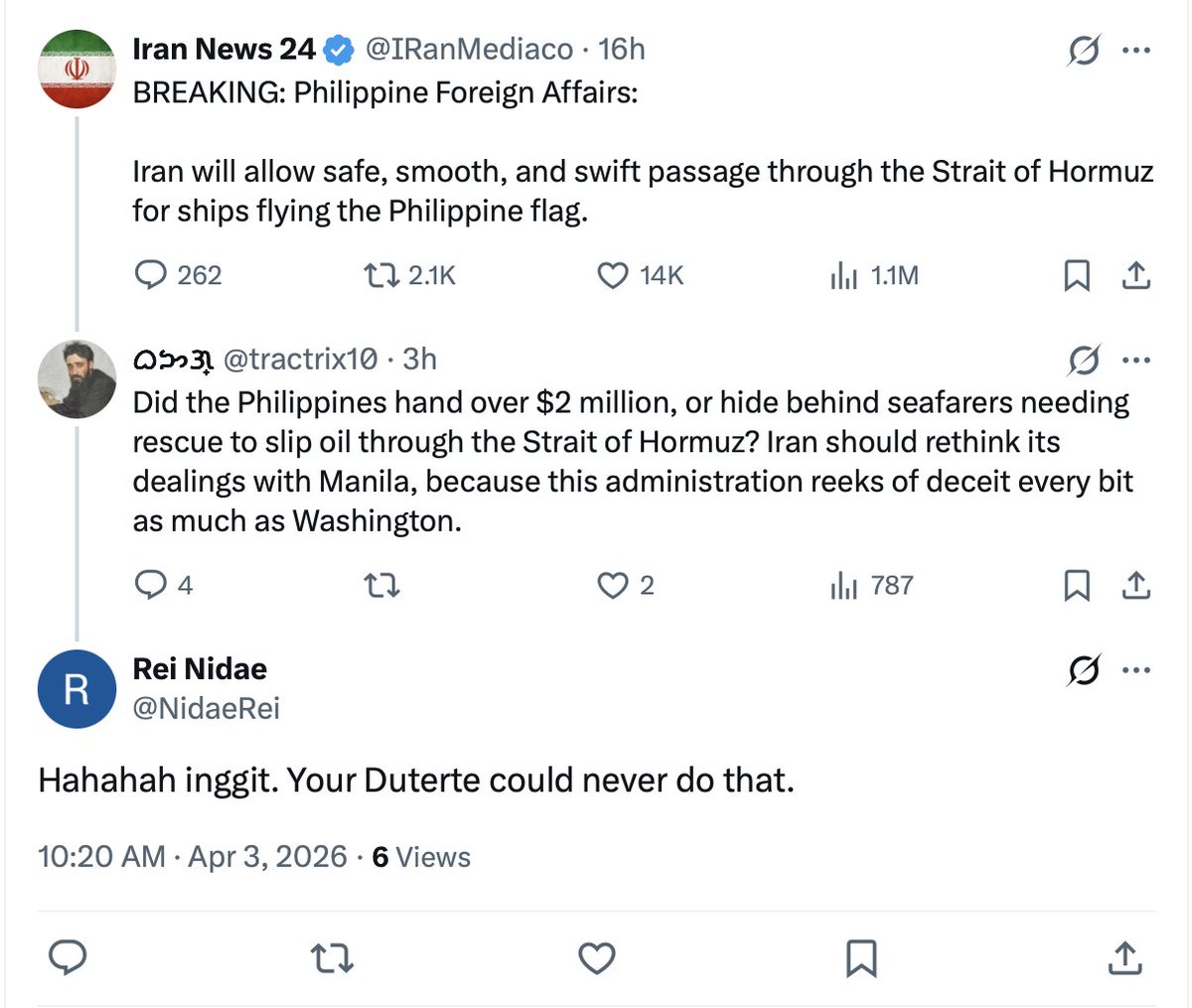Repost the @tractrix10 tweet
This screenshot has width=1192, height=1008.
(382, 586)
